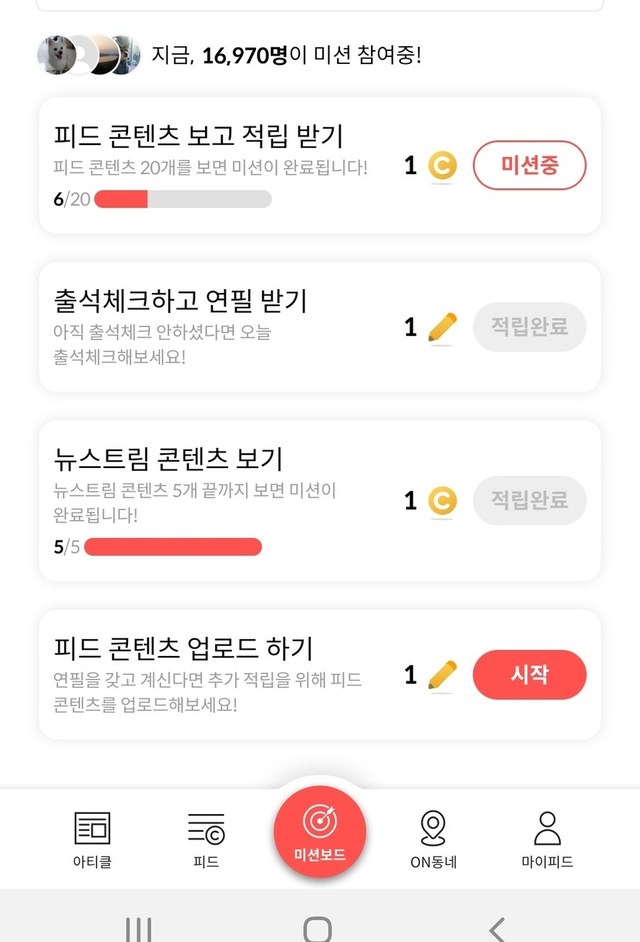Tap coin icon on 피드 콘텐츠 보고 mission

[442, 166]
